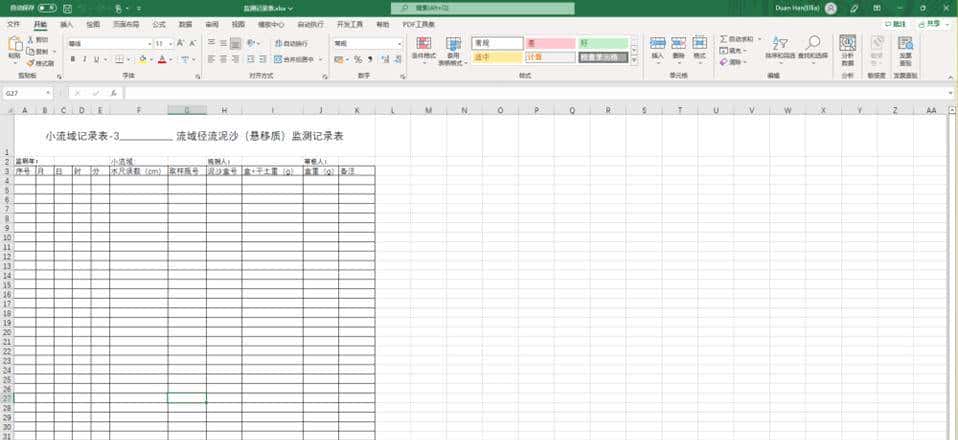Align text left in alignment group
The height and width of the screenshot is (440, 958).
(211, 59)
